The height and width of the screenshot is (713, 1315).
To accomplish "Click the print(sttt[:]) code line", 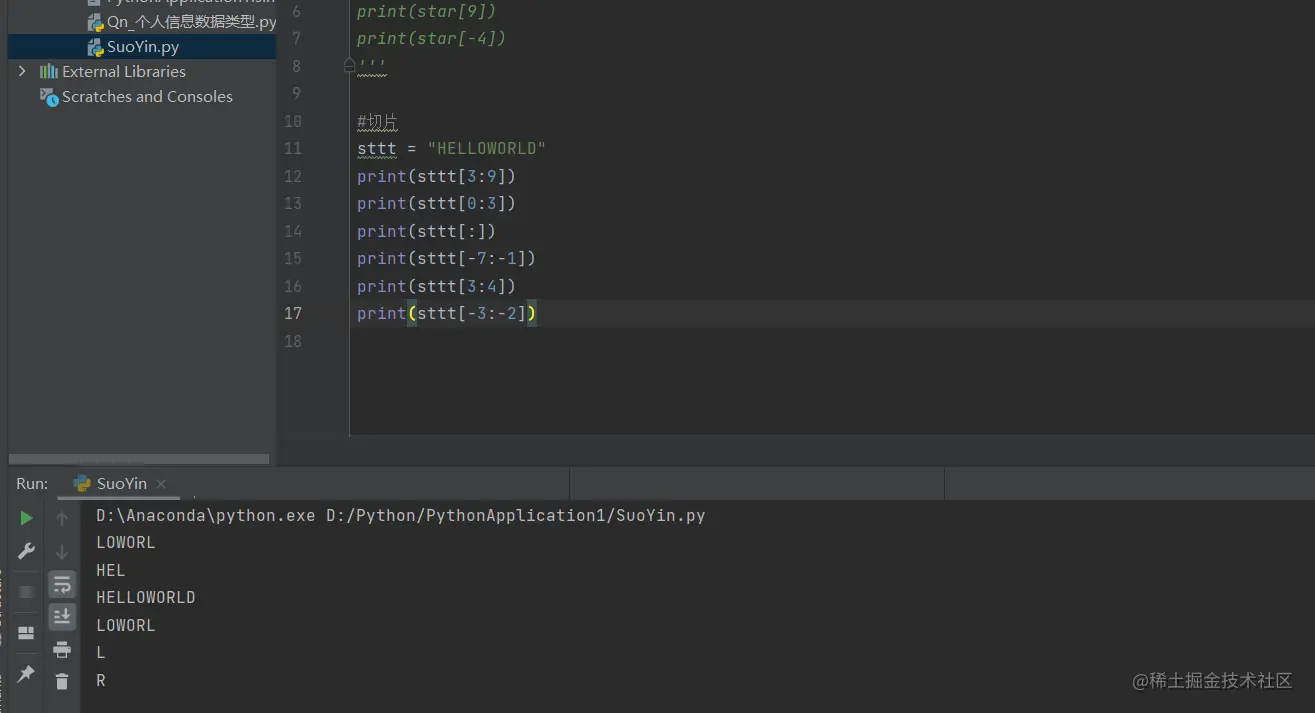I will pos(426,231).
